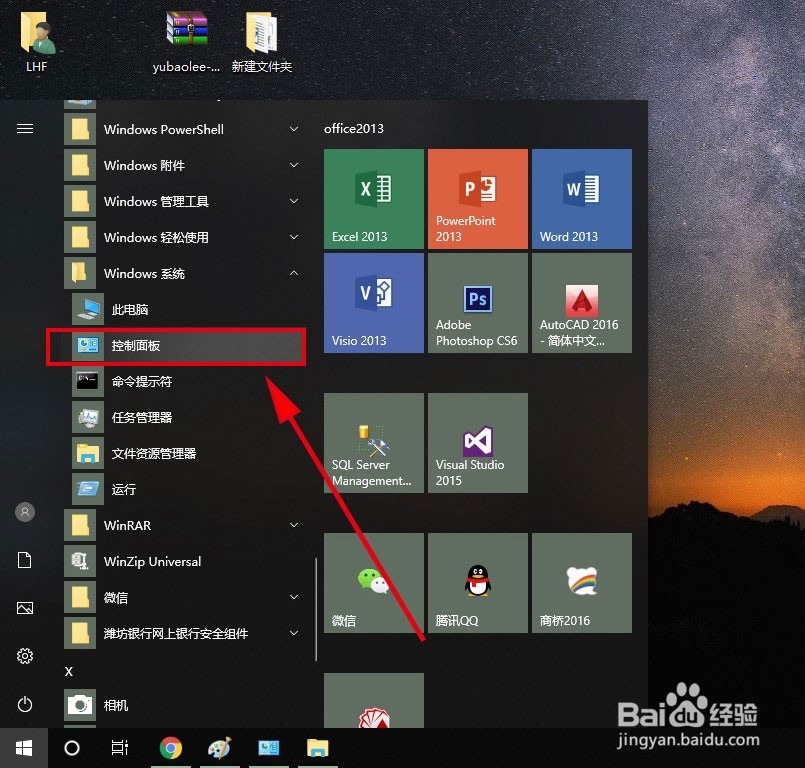Launch 微信 tile in Start menu

coord(373,582)
